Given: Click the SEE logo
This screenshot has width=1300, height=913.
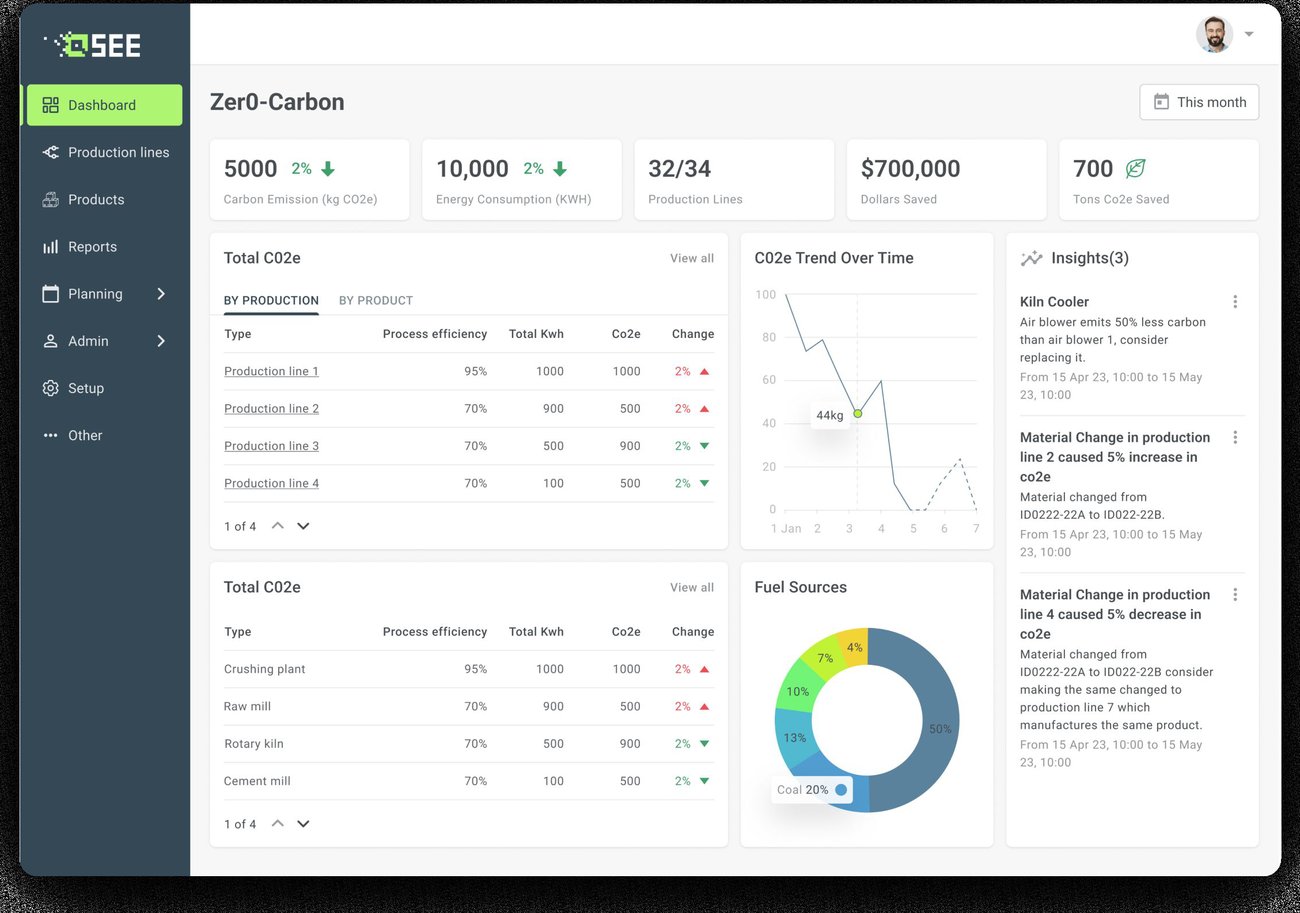Looking at the screenshot, I should [x=92, y=44].
